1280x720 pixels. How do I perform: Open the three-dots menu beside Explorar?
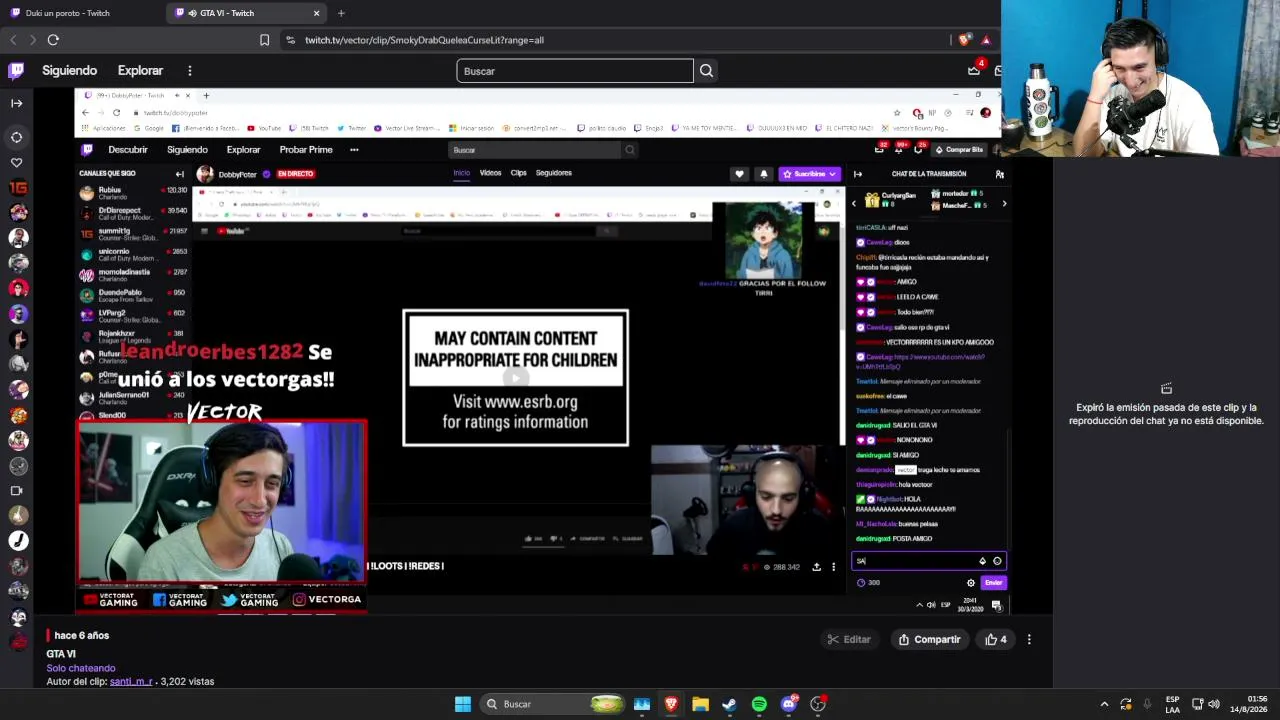(x=189, y=71)
